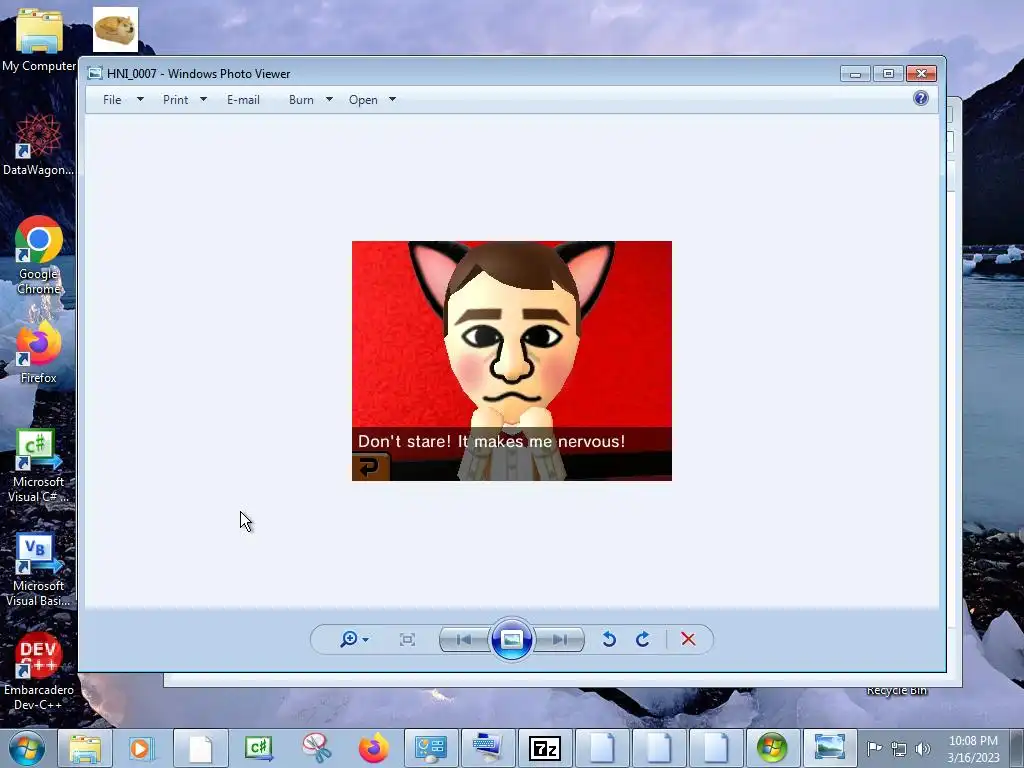Open the network status tray icon
The image size is (1024, 768).
click(x=899, y=748)
